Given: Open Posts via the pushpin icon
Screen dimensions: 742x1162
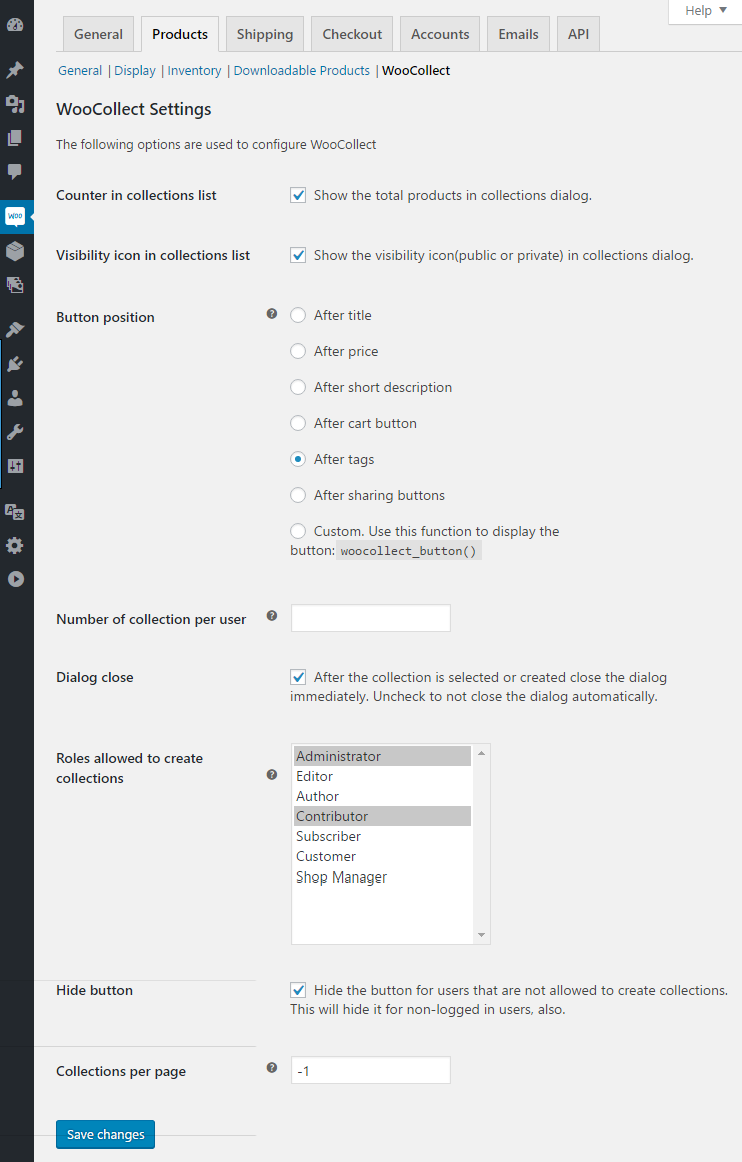Looking at the screenshot, I should point(15,70).
